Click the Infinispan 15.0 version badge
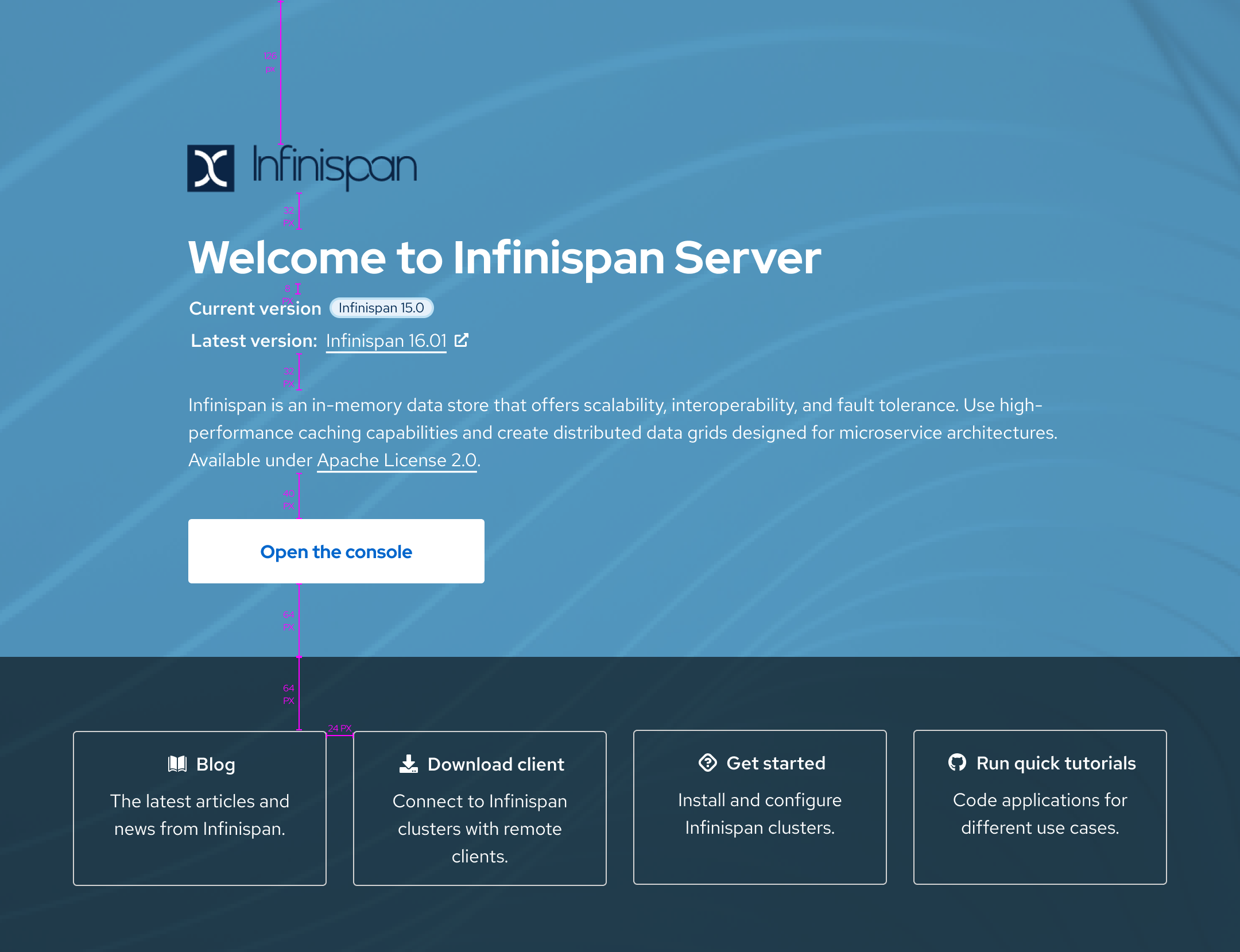Image resolution: width=1240 pixels, height=952 pixels. pos(381,308)
